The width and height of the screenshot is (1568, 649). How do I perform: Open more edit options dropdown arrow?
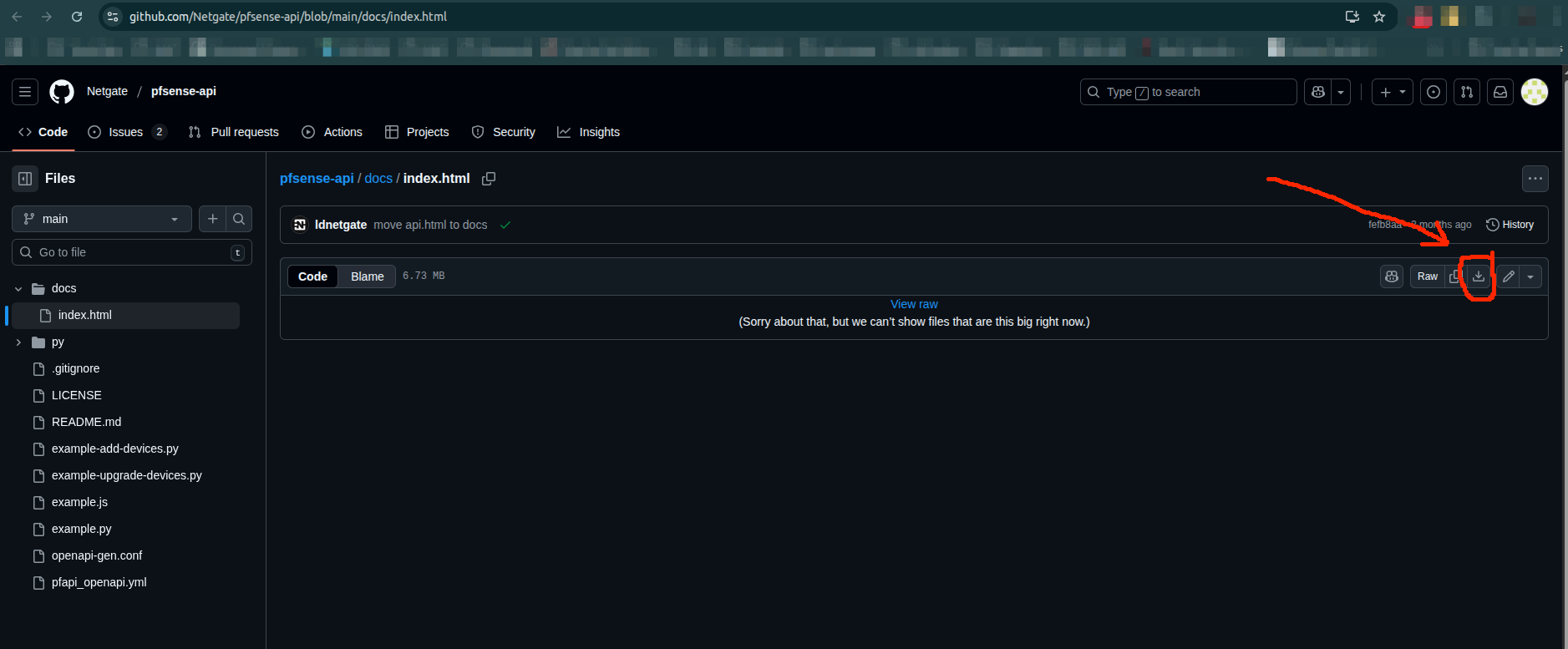(x=1530, y=276)
